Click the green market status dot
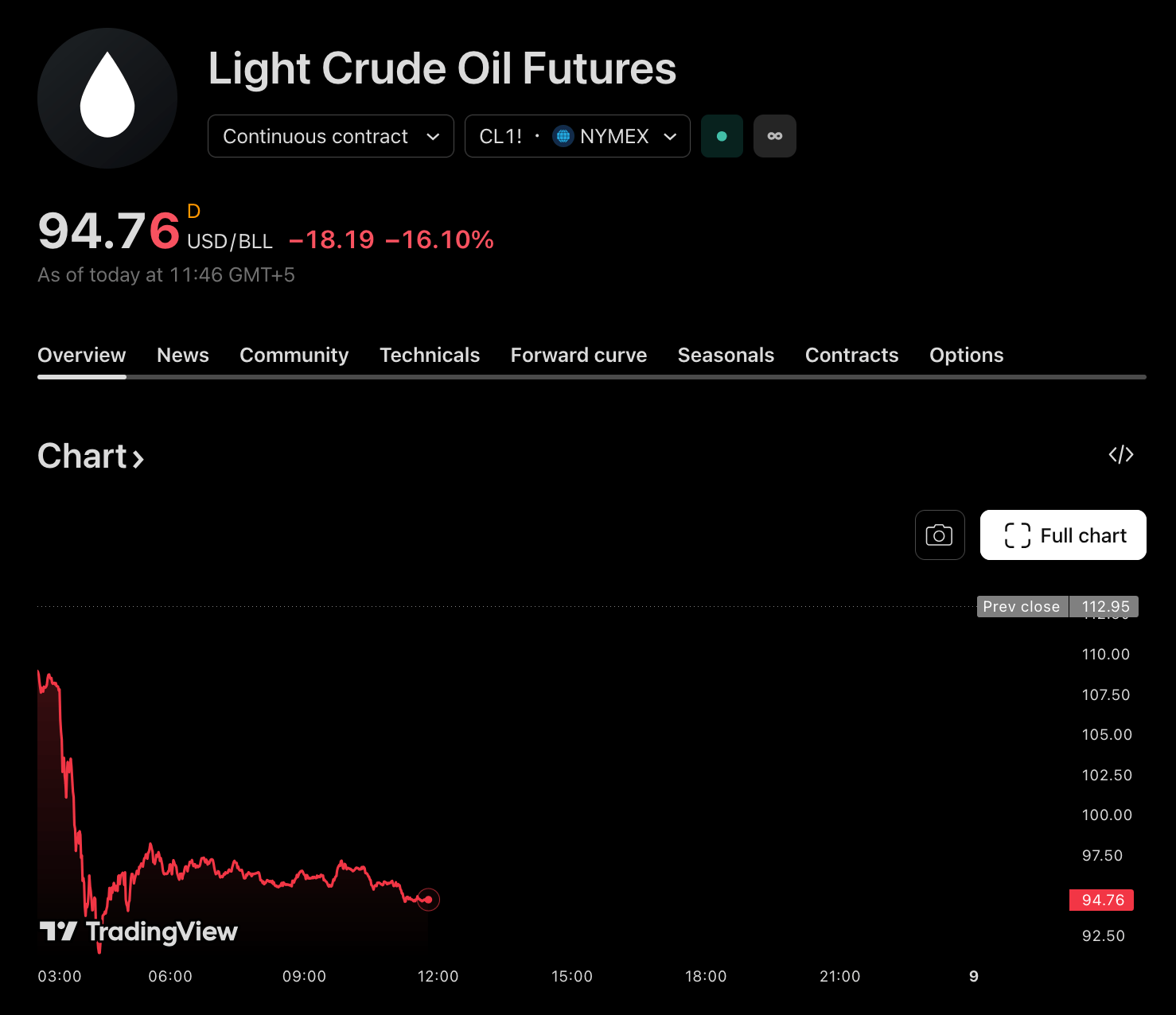1176x1015 pixels. (x=722, y=136)
